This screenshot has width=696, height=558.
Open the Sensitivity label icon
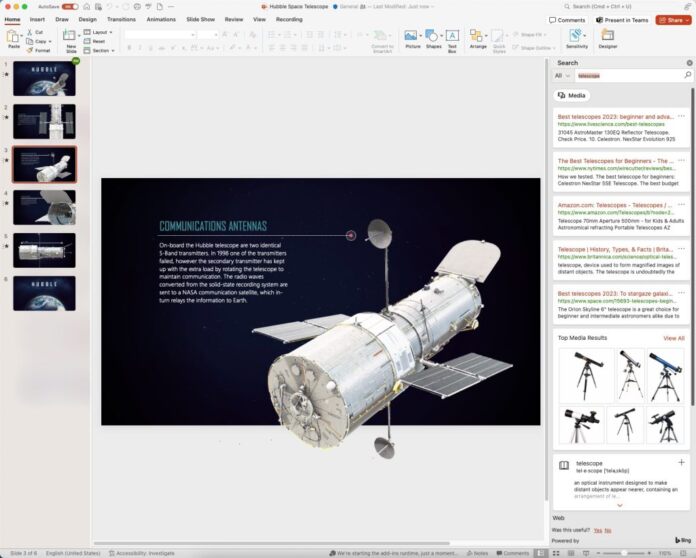(x=576, y=36)
